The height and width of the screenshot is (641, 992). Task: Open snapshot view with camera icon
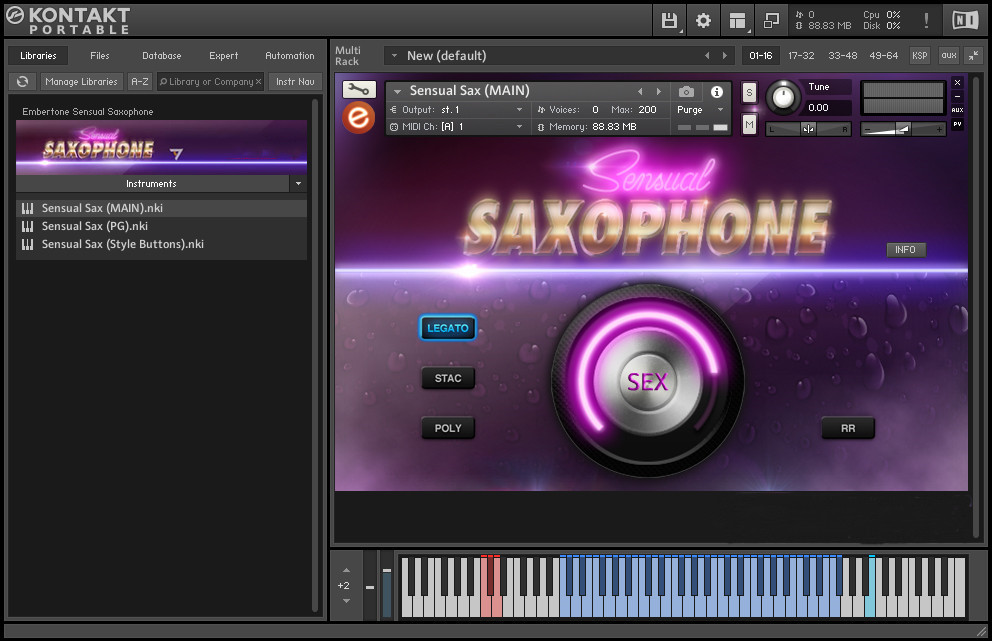pyautogui.click(x=686, y=92)
